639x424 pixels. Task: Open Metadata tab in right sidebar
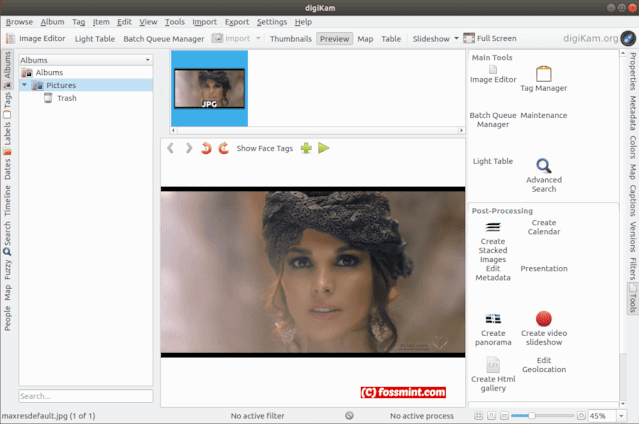click(632, 113)
